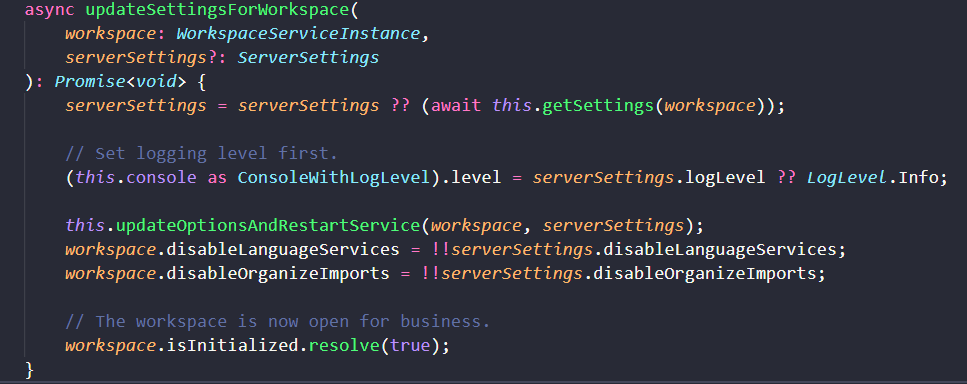
Task: Click the 'LogLevel' enum name before .Info
Action: tap(847, 178)
